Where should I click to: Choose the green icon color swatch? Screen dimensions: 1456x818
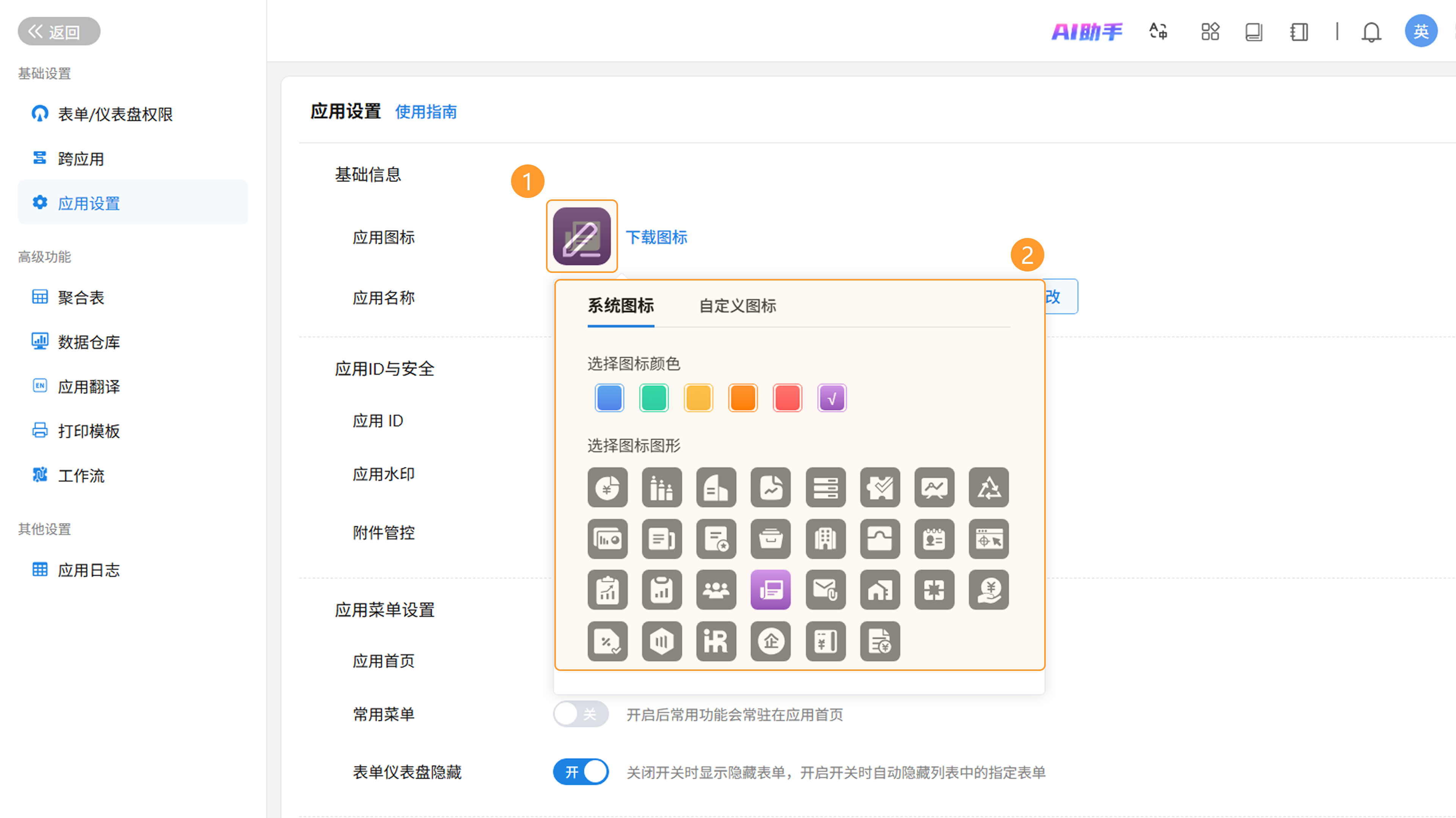pyautogui.click(x=653, y=398)
